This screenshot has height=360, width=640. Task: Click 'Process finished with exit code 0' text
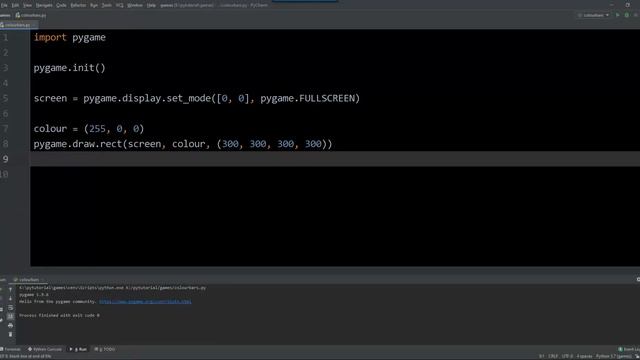tap(59, 316)
